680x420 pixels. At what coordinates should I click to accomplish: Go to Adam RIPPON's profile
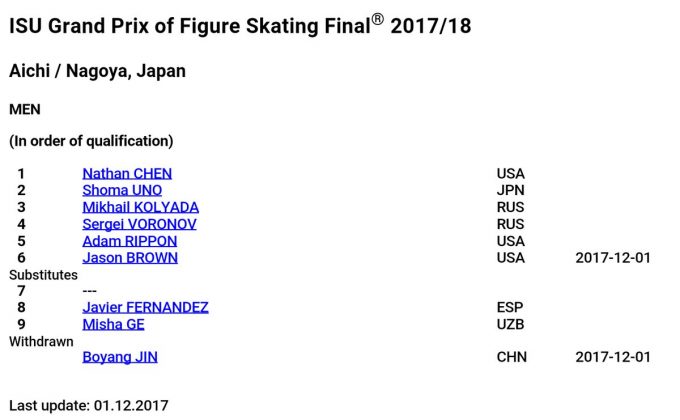click(129, 241)
